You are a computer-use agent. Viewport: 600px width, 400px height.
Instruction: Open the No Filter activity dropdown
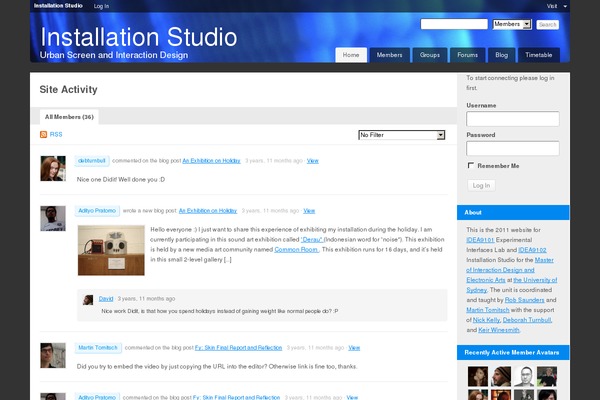401,135
